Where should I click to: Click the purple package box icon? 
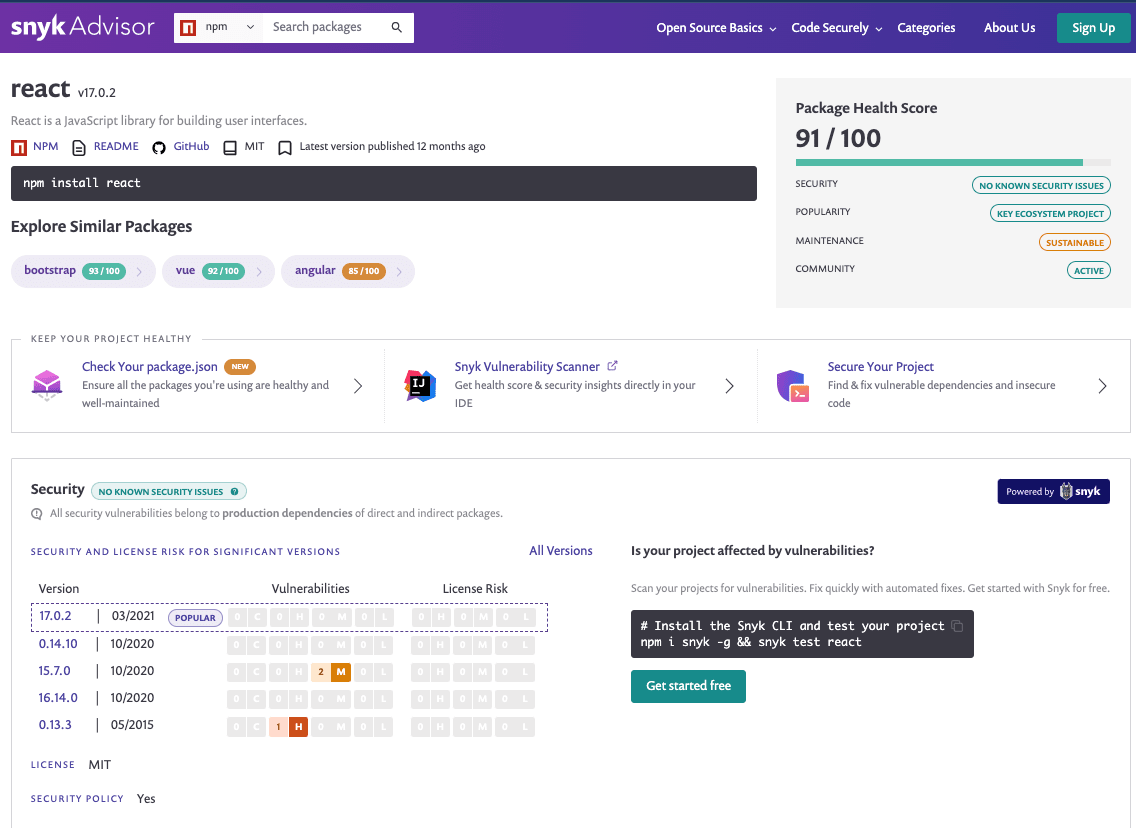click(47, 385)
